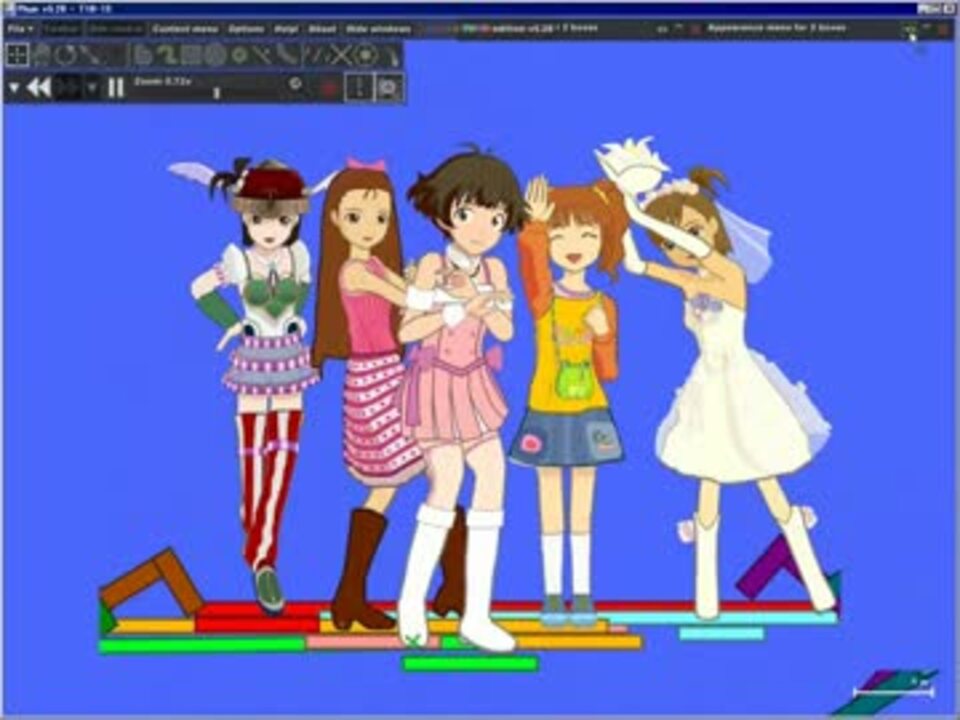The width and height of the screenshot is (960, 720).
Task: Close the 2 boxes panel via red icon
Action: pyautogui.click(x=695, y=28)
